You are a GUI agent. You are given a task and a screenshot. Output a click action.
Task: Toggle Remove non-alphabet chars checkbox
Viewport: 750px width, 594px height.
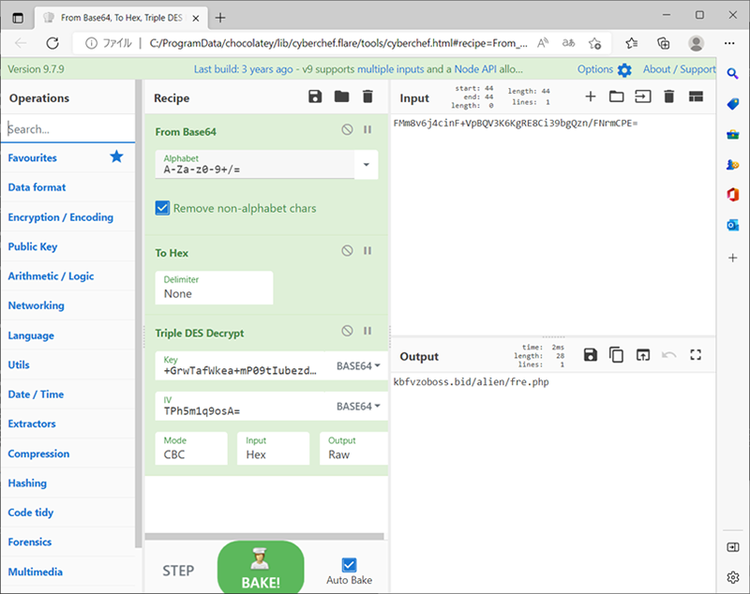click(x=162, y=208)
